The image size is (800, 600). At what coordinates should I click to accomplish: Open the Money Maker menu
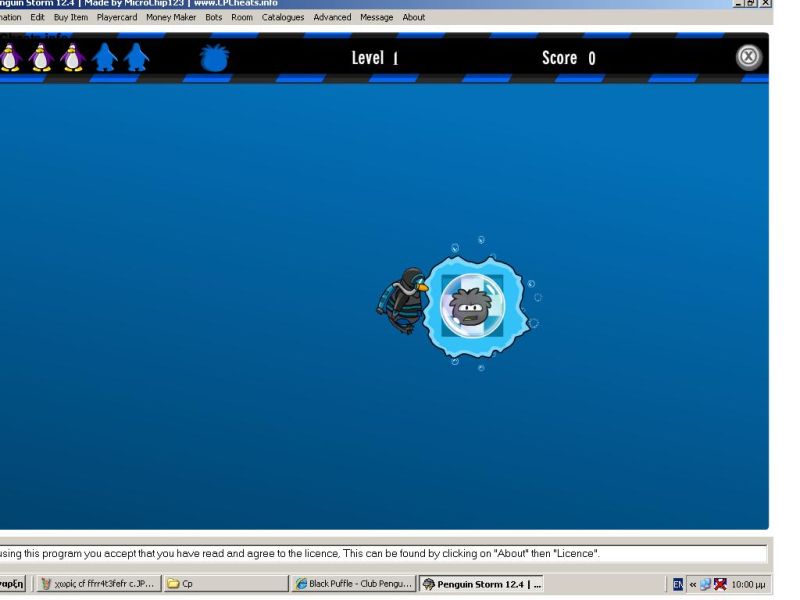[171, 17]
